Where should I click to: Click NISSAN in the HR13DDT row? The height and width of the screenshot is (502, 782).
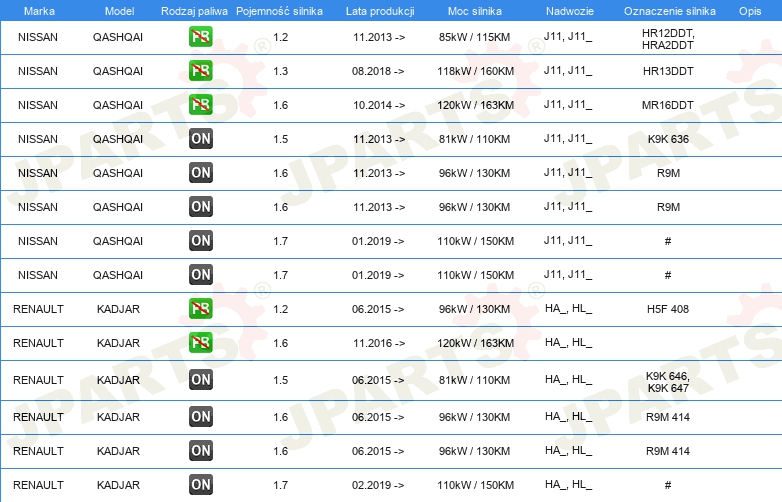click(x=38, y=71)
